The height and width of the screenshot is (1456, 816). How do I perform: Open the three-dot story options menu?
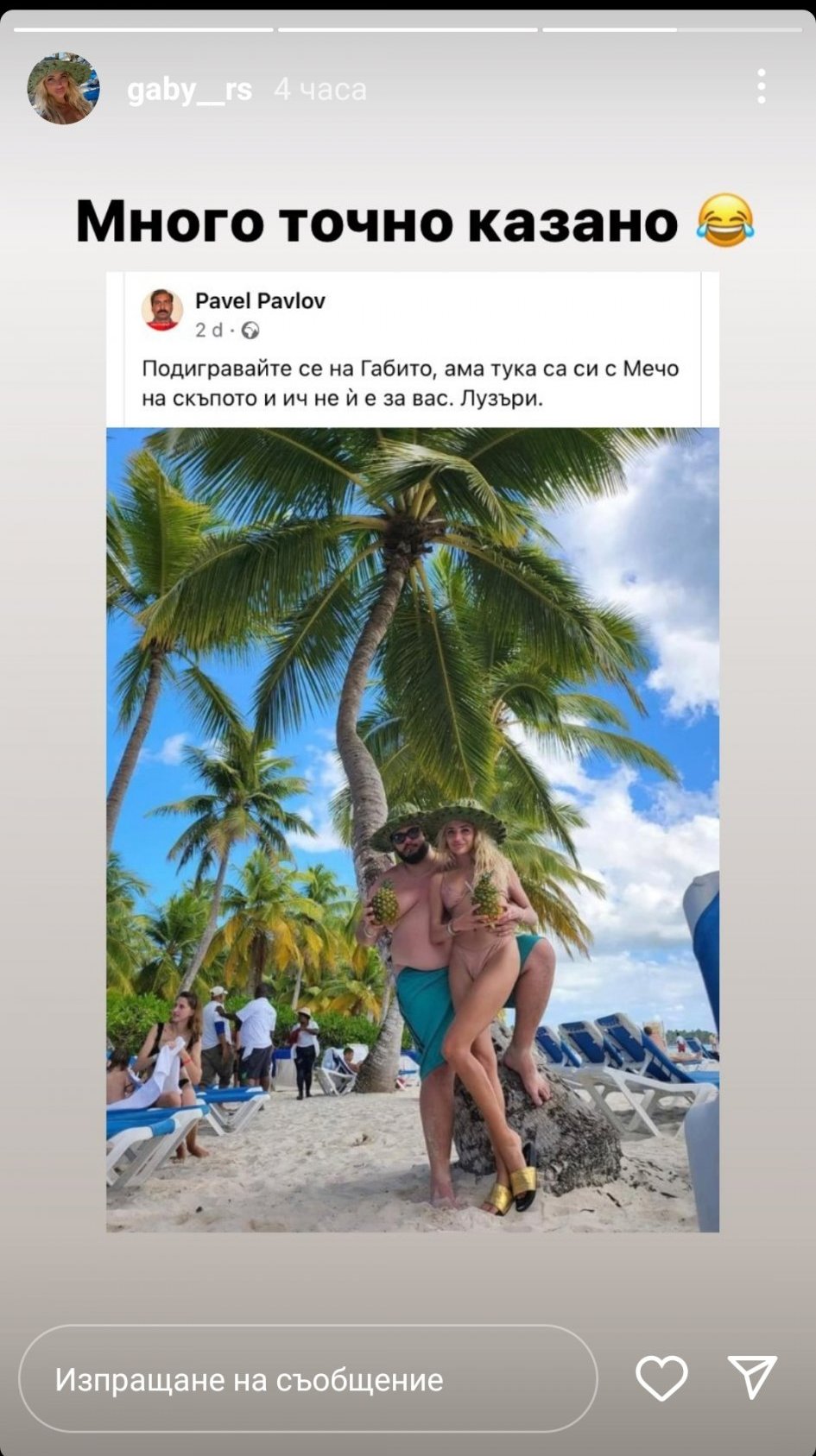[x=761, y=87]
